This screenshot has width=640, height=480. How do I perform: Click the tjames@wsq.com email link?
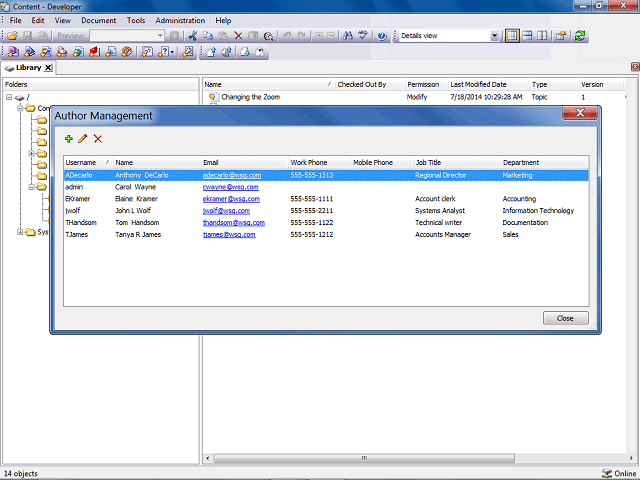pos(229,234)
